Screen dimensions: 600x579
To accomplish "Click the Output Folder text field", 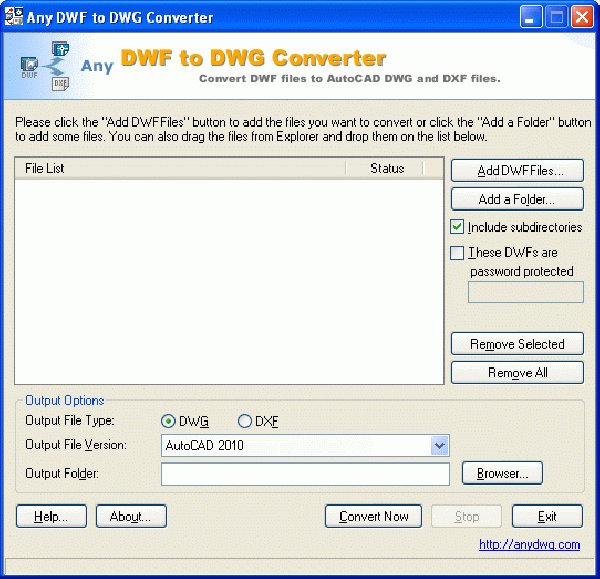I will pos(305,474).
